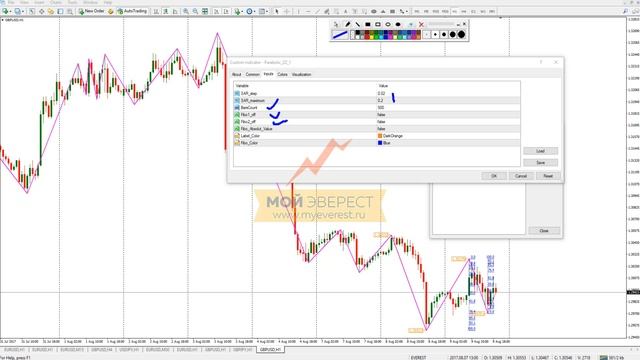The image size is (640, 360).
Task: Click the Cancel button
Action: pyautogui.click(x=521, y=176)
